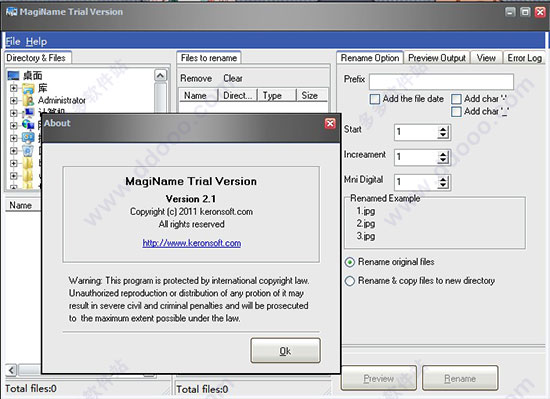Select the 桌面 desktop monitor icon

tap(13, 75)
